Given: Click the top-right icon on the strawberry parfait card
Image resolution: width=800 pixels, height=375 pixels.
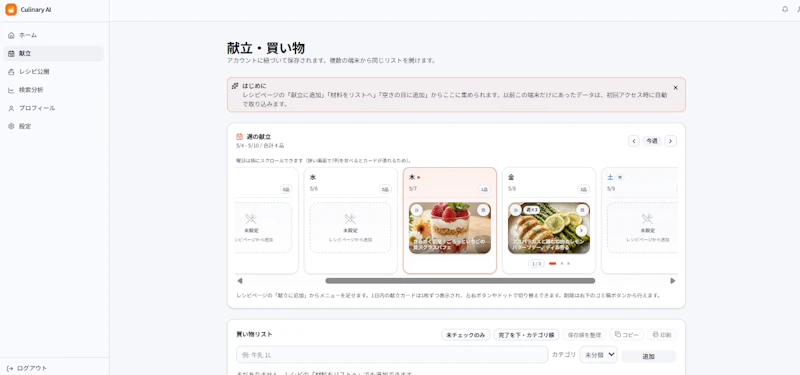Looking at the screenshot, I should (x=483, y=210).
